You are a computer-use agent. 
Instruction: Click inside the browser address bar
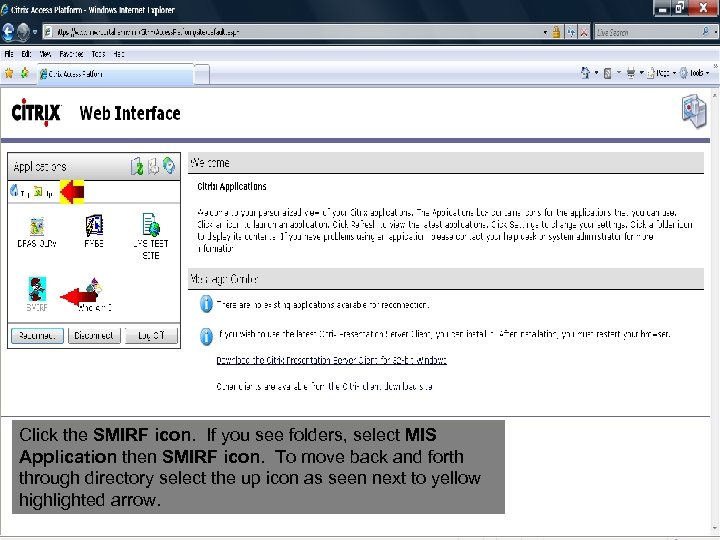(x=292, y=32)
